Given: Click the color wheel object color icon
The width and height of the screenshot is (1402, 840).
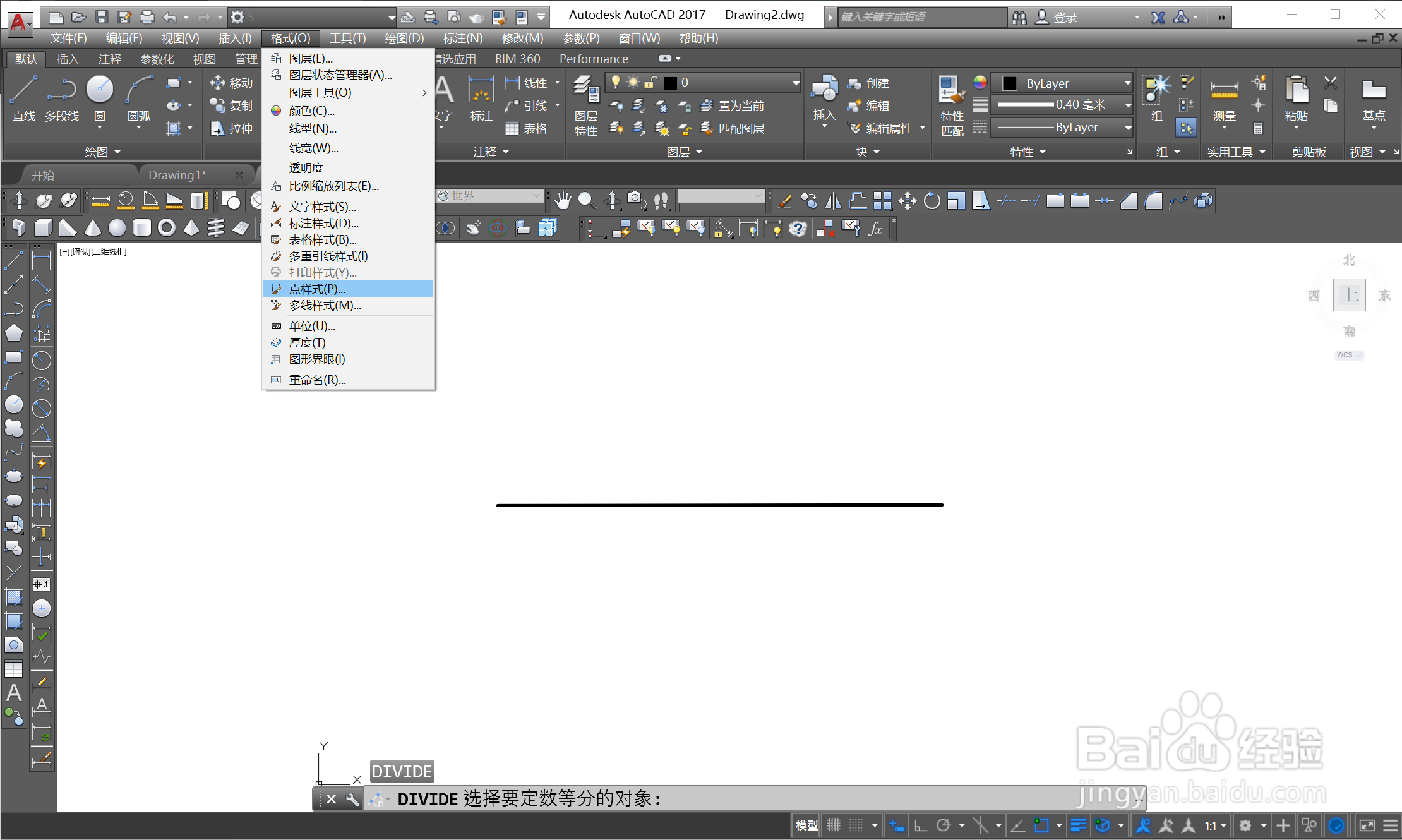Looking at the screenshot, I should pos(980,82).
